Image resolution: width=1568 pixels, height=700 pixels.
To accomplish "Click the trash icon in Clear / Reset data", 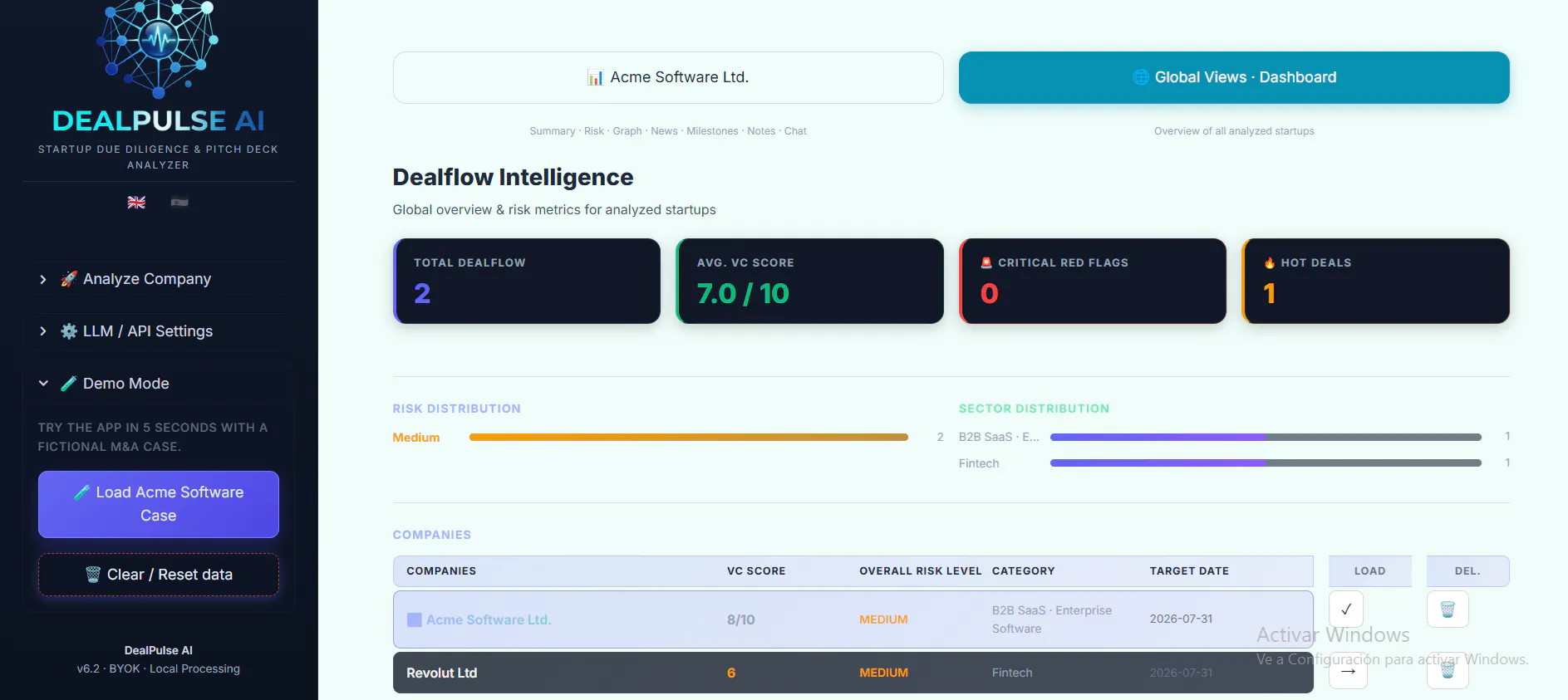I will (93, 575).
